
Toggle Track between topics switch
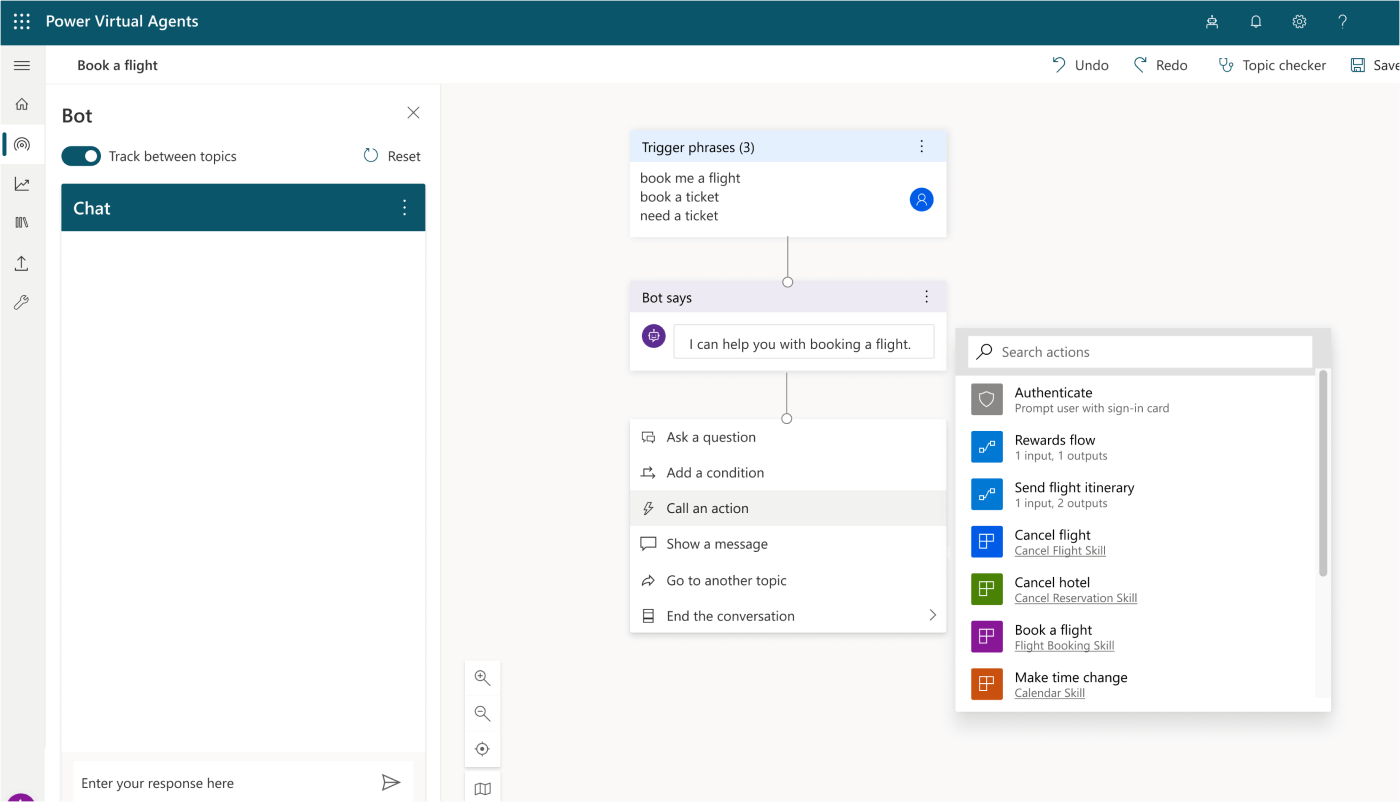[81, 156]
